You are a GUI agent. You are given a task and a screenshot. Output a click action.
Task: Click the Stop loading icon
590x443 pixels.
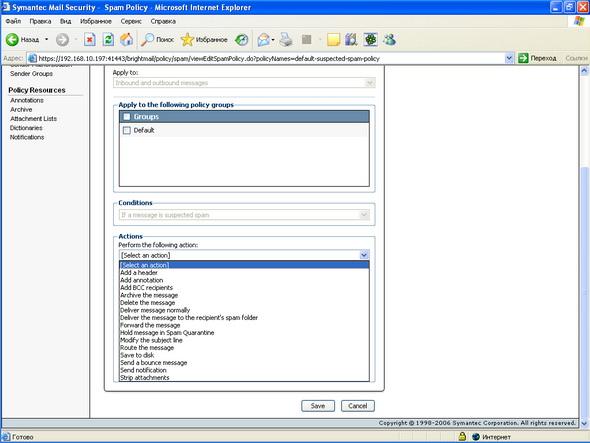pos(90,40)
